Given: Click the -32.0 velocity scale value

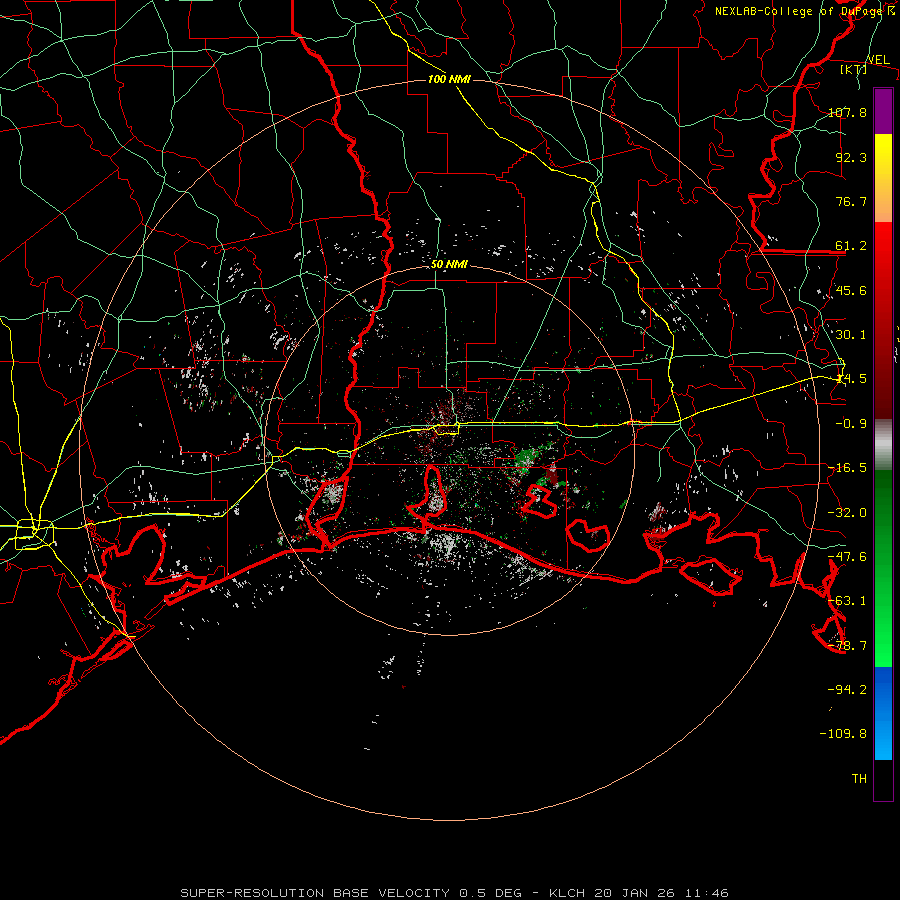Looking at the screenshot, I should pos(847,513).
